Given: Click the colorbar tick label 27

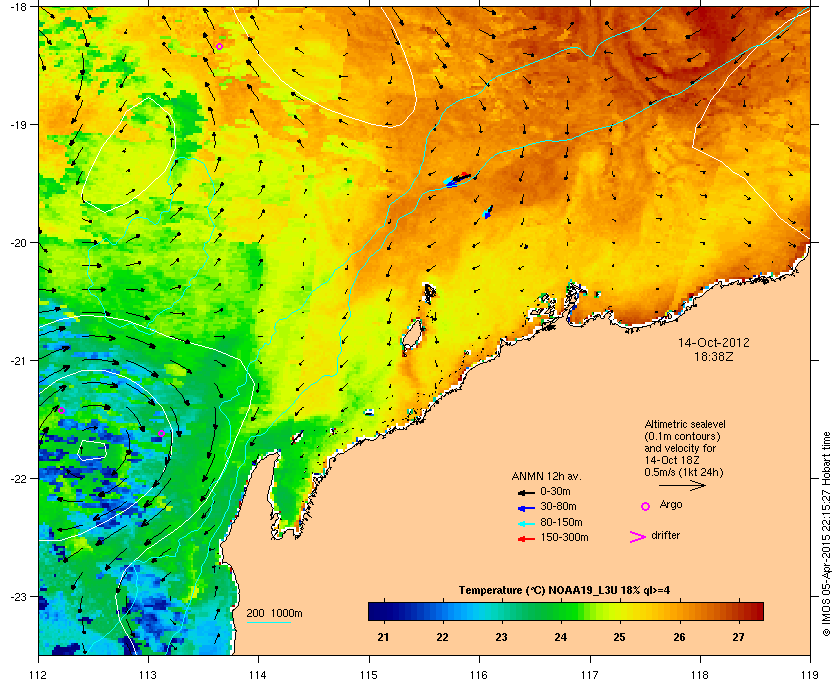Looking at the screenshot, I should coord(739,637).
